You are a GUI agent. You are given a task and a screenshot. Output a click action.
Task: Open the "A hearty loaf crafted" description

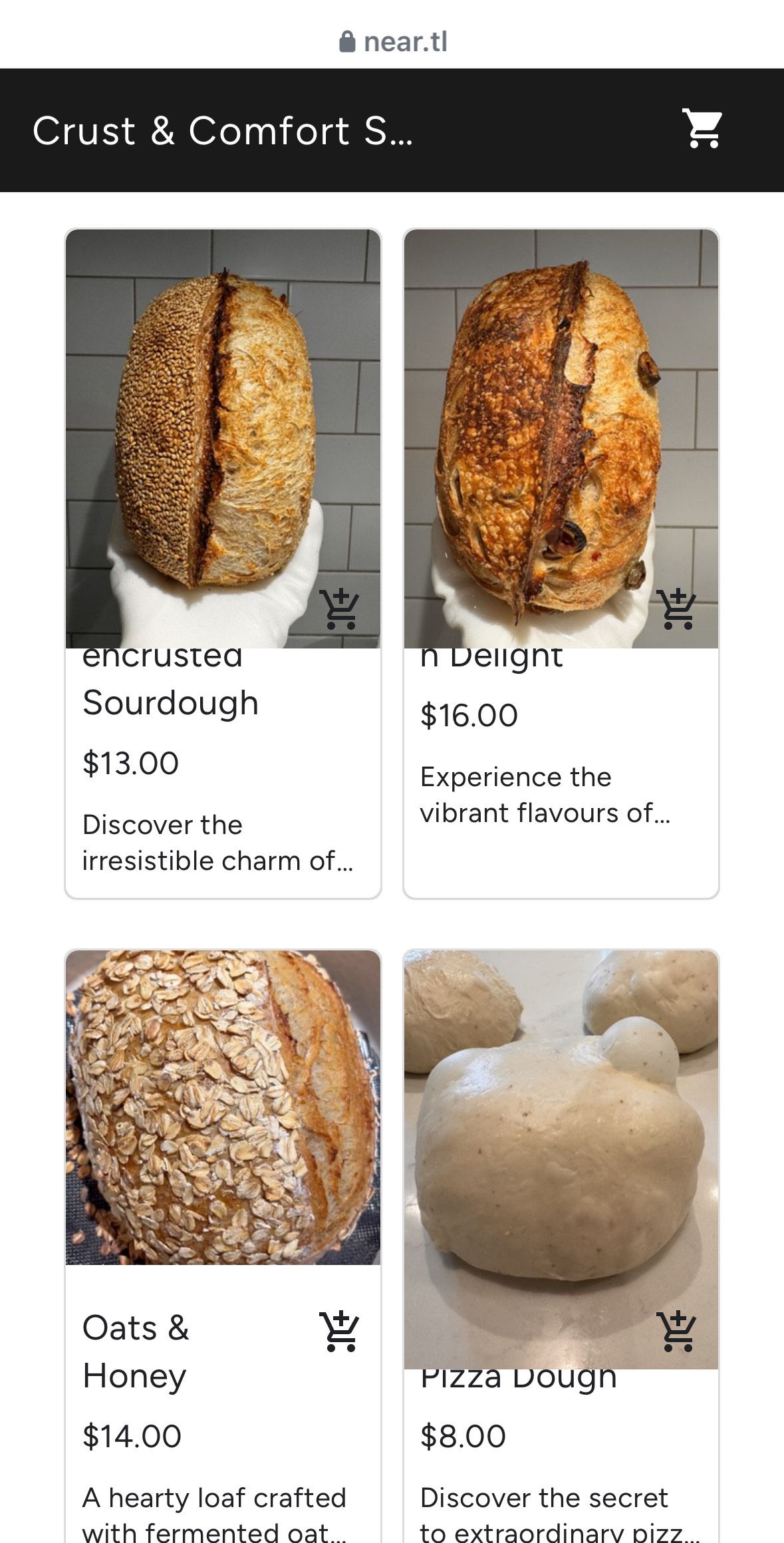[x=214, y=1514]
